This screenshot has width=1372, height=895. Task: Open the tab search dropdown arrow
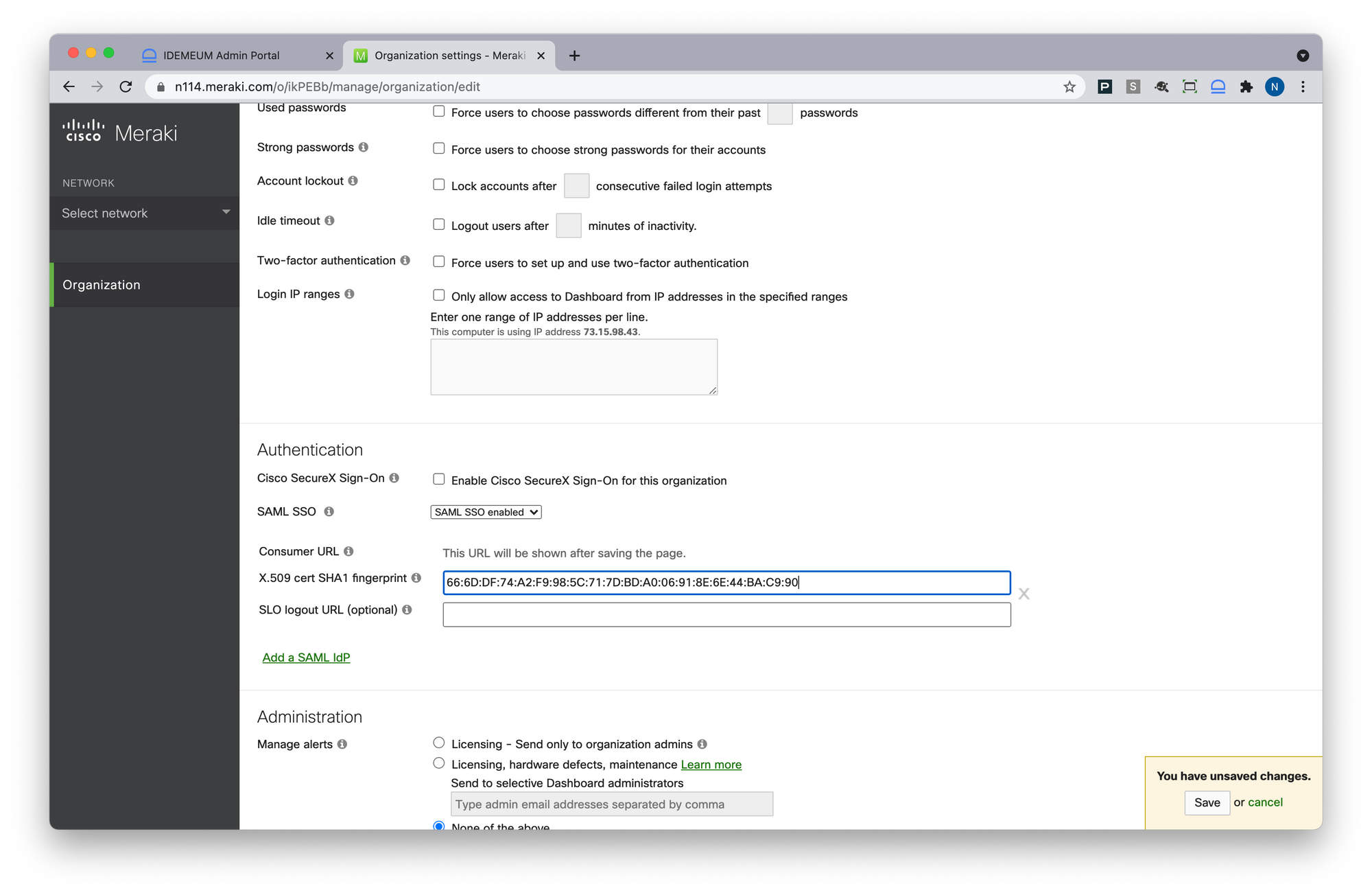[1303, 56]
